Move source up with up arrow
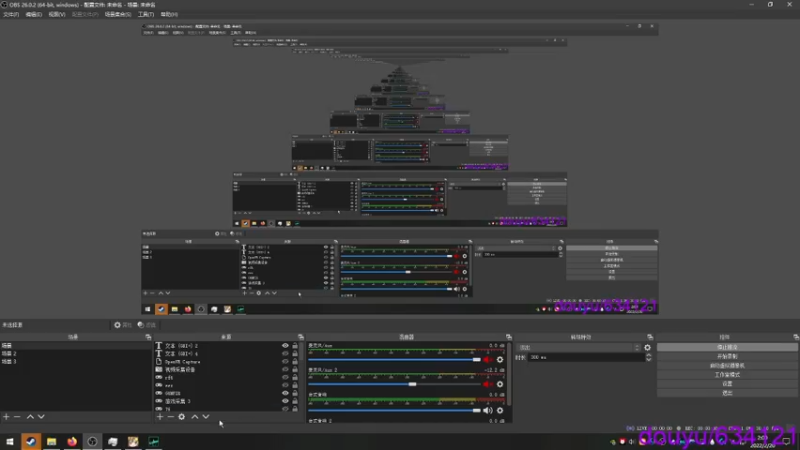 195,417
